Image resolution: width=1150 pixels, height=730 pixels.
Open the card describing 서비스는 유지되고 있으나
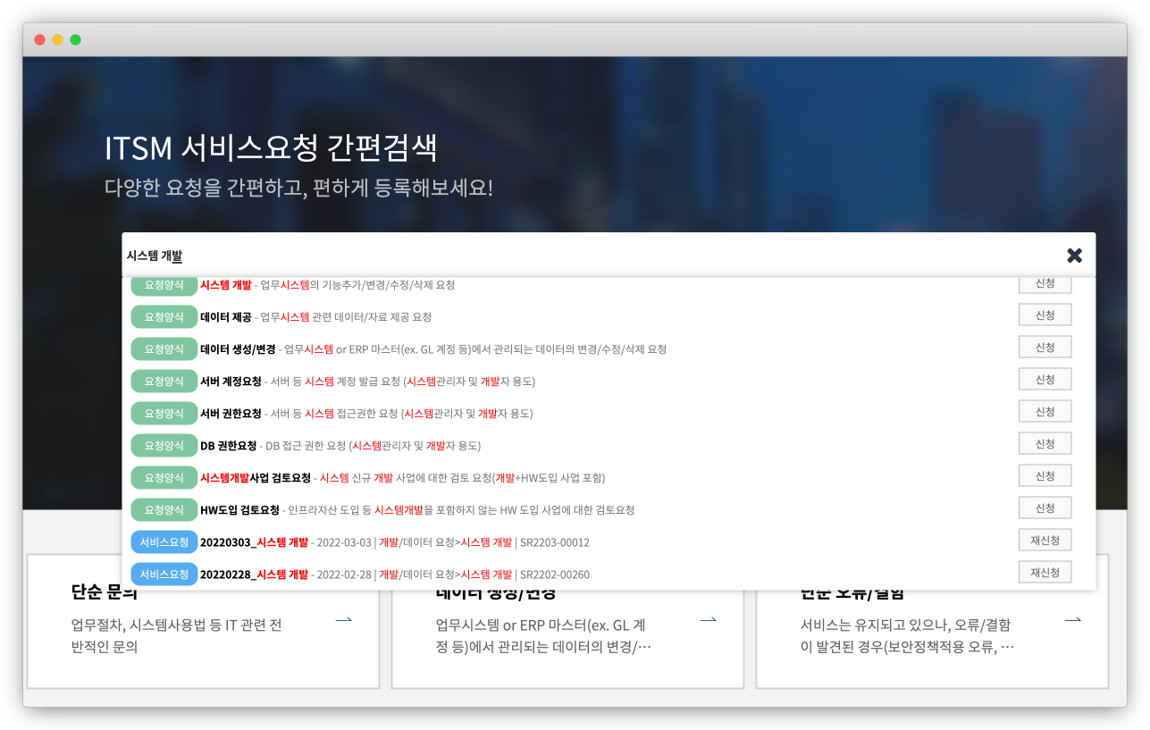coord(907,635)
